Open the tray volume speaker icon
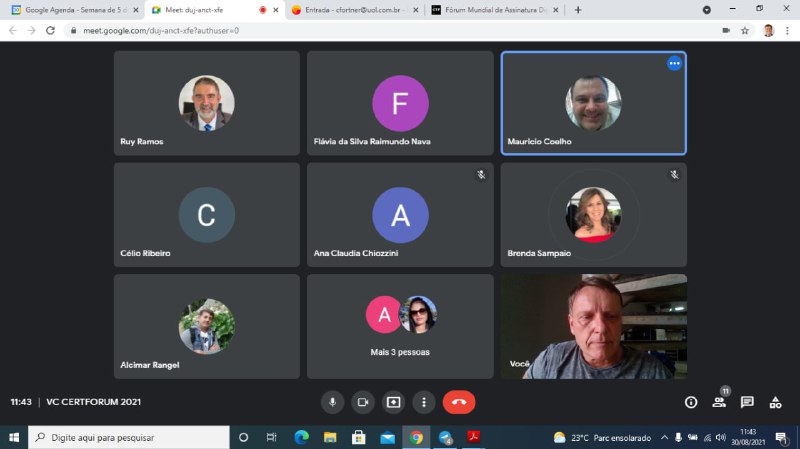This screenshot has height=449, width=800. coord(721,437)
